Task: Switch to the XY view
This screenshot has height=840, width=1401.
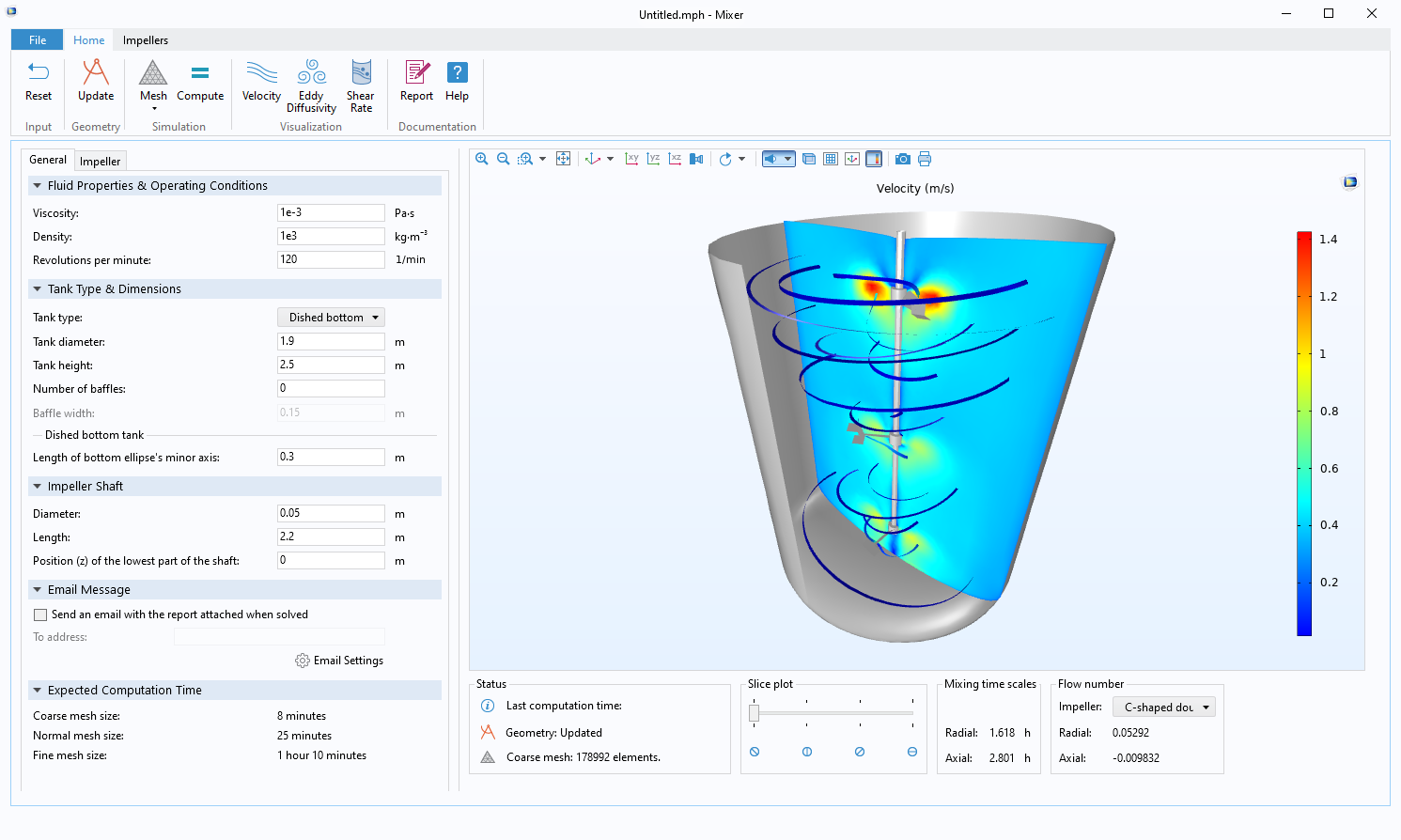Action: (631, 159)
